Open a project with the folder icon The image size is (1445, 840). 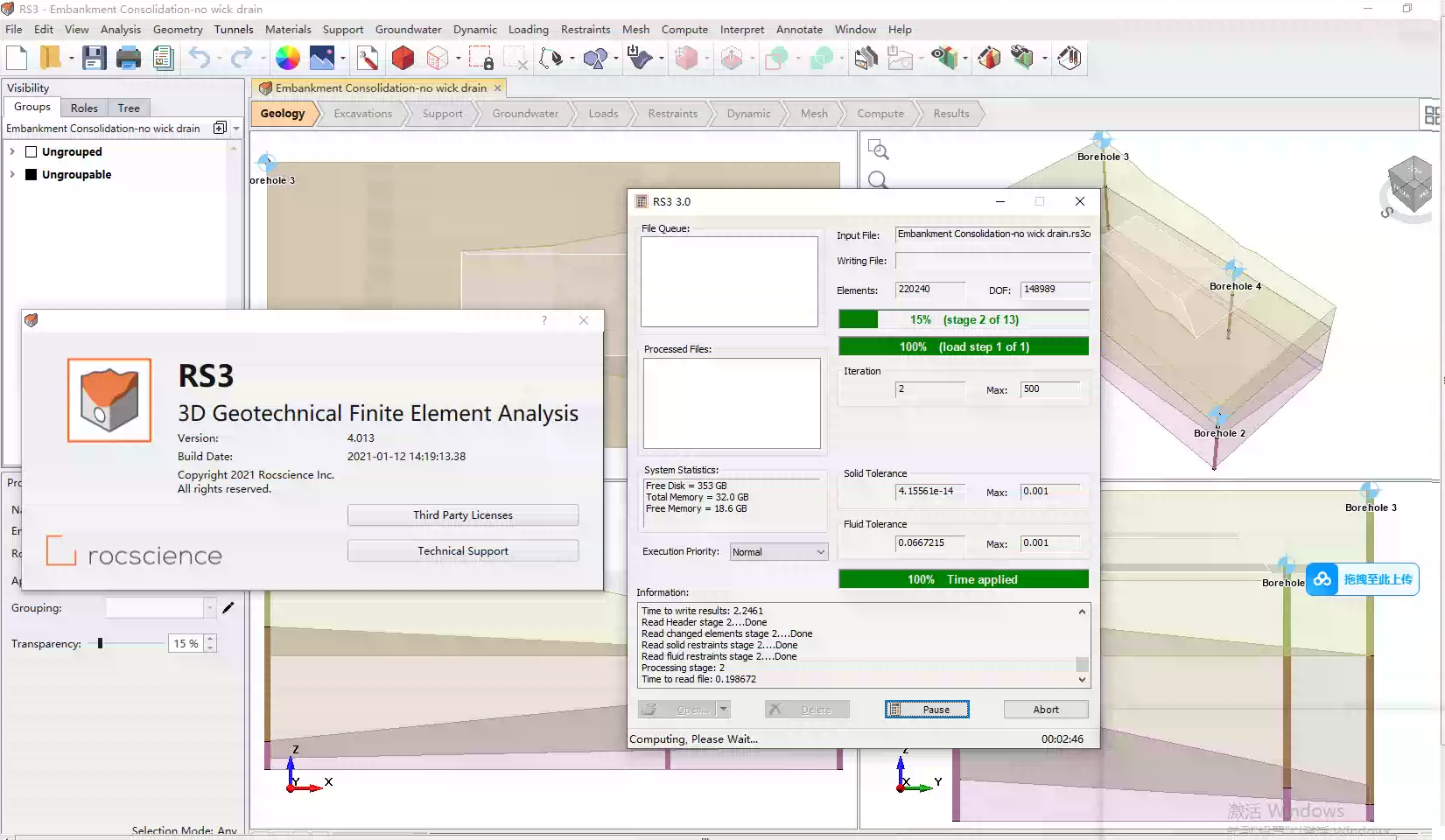pos(50,59)
